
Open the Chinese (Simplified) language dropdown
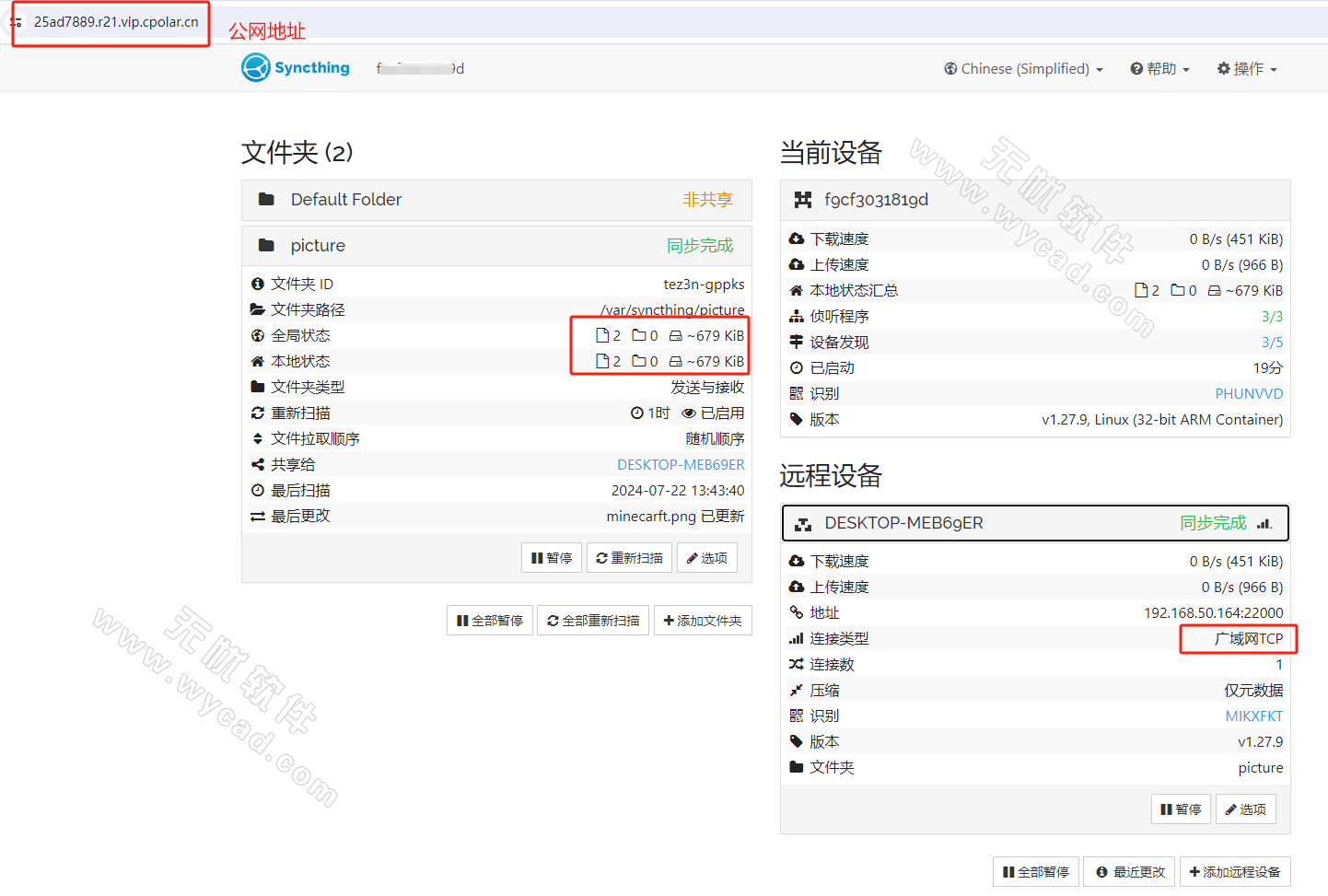(x=1022, y=68)
